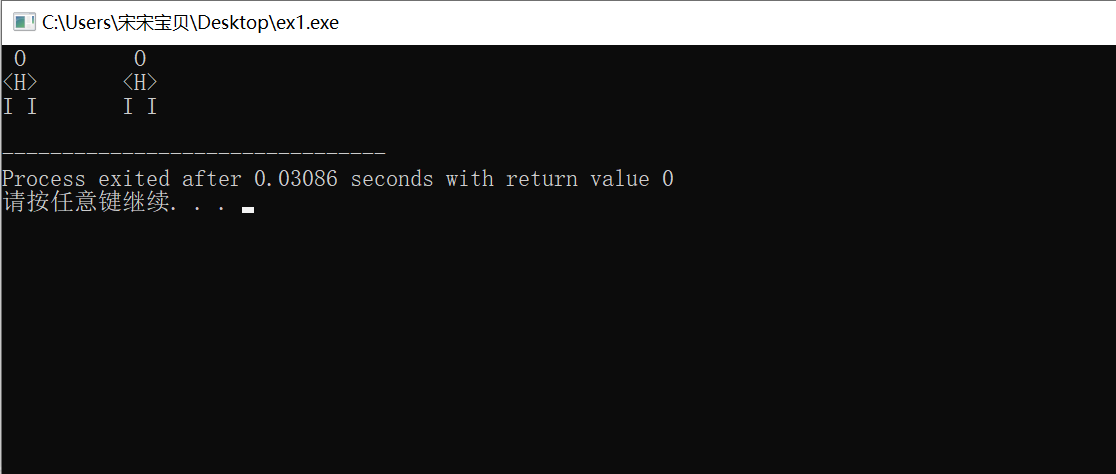Click the word with in output line

point(469,179)
